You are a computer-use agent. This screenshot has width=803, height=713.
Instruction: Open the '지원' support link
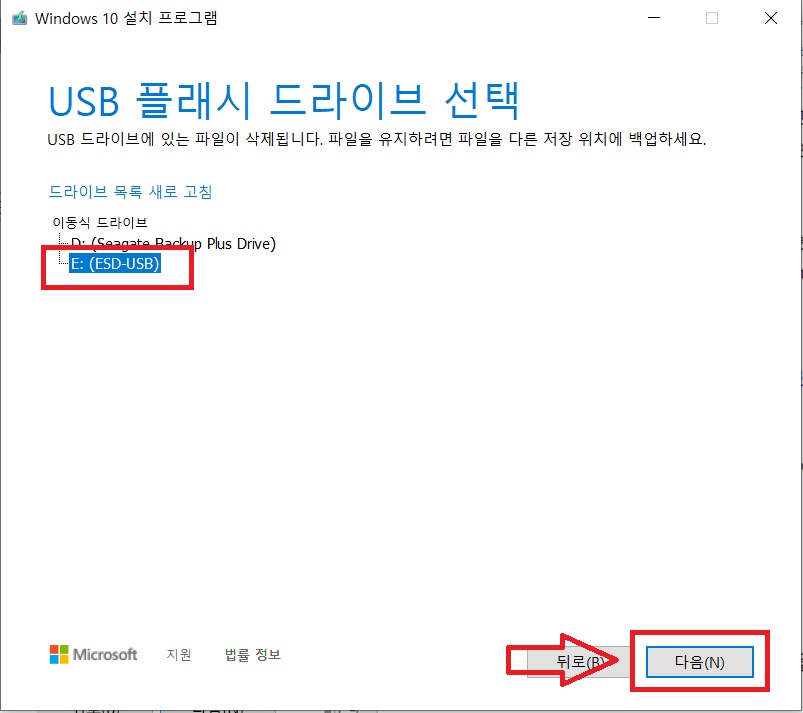tap(179, 654)
